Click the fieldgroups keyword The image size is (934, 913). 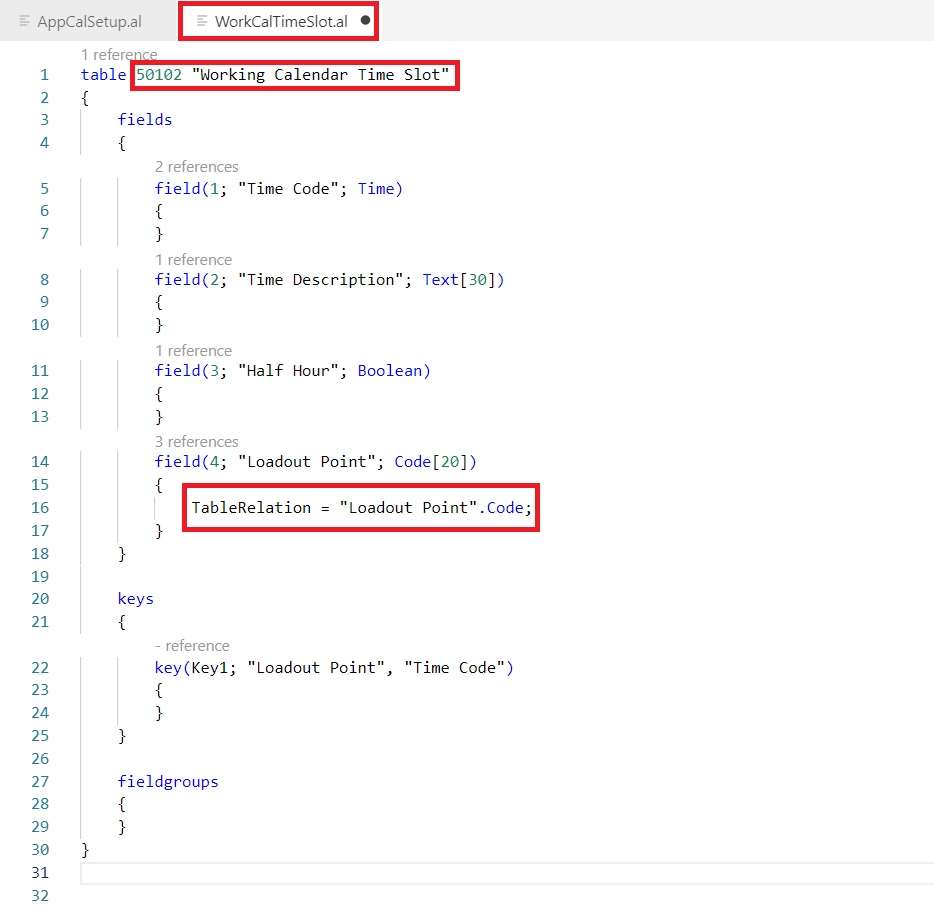click(168, 782)
